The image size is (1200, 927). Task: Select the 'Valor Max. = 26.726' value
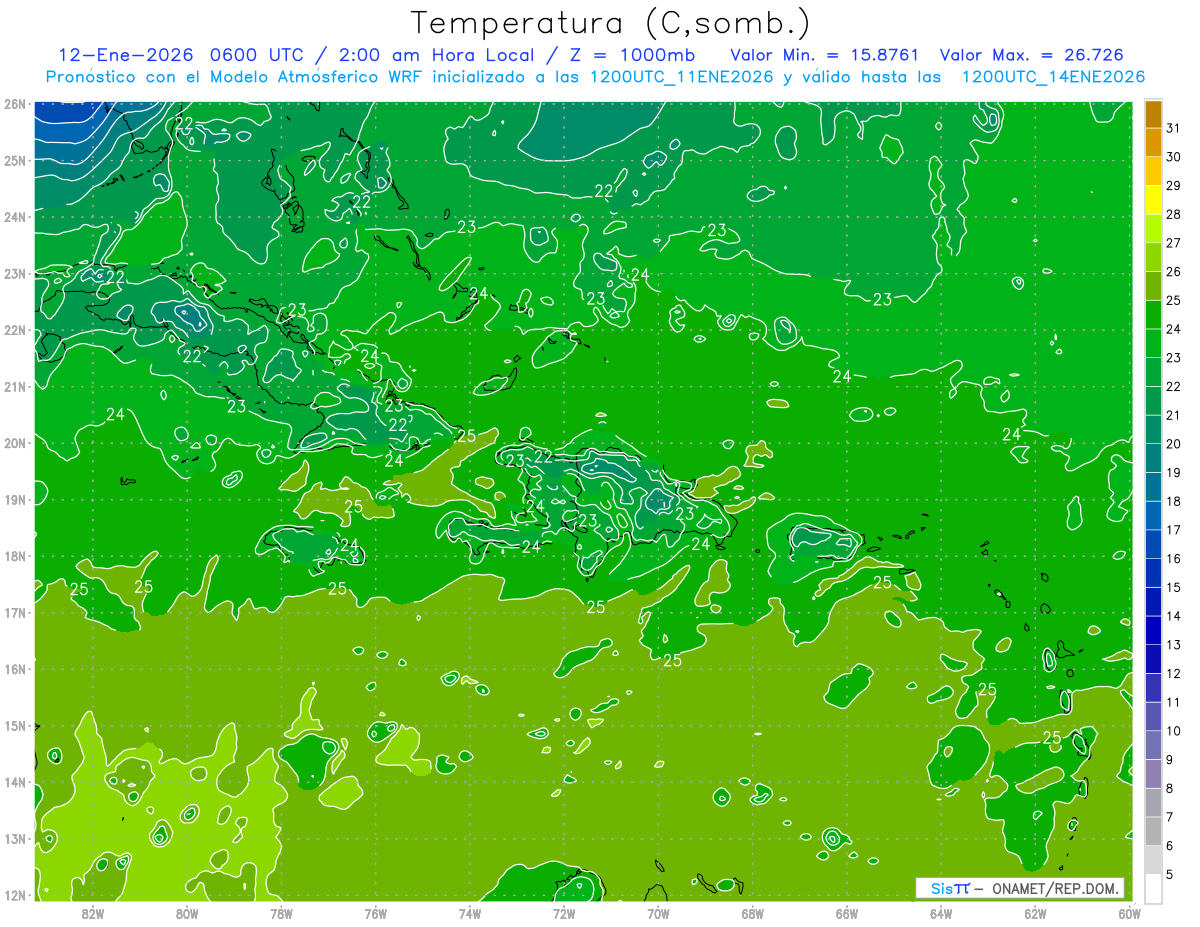point(1032,55)
